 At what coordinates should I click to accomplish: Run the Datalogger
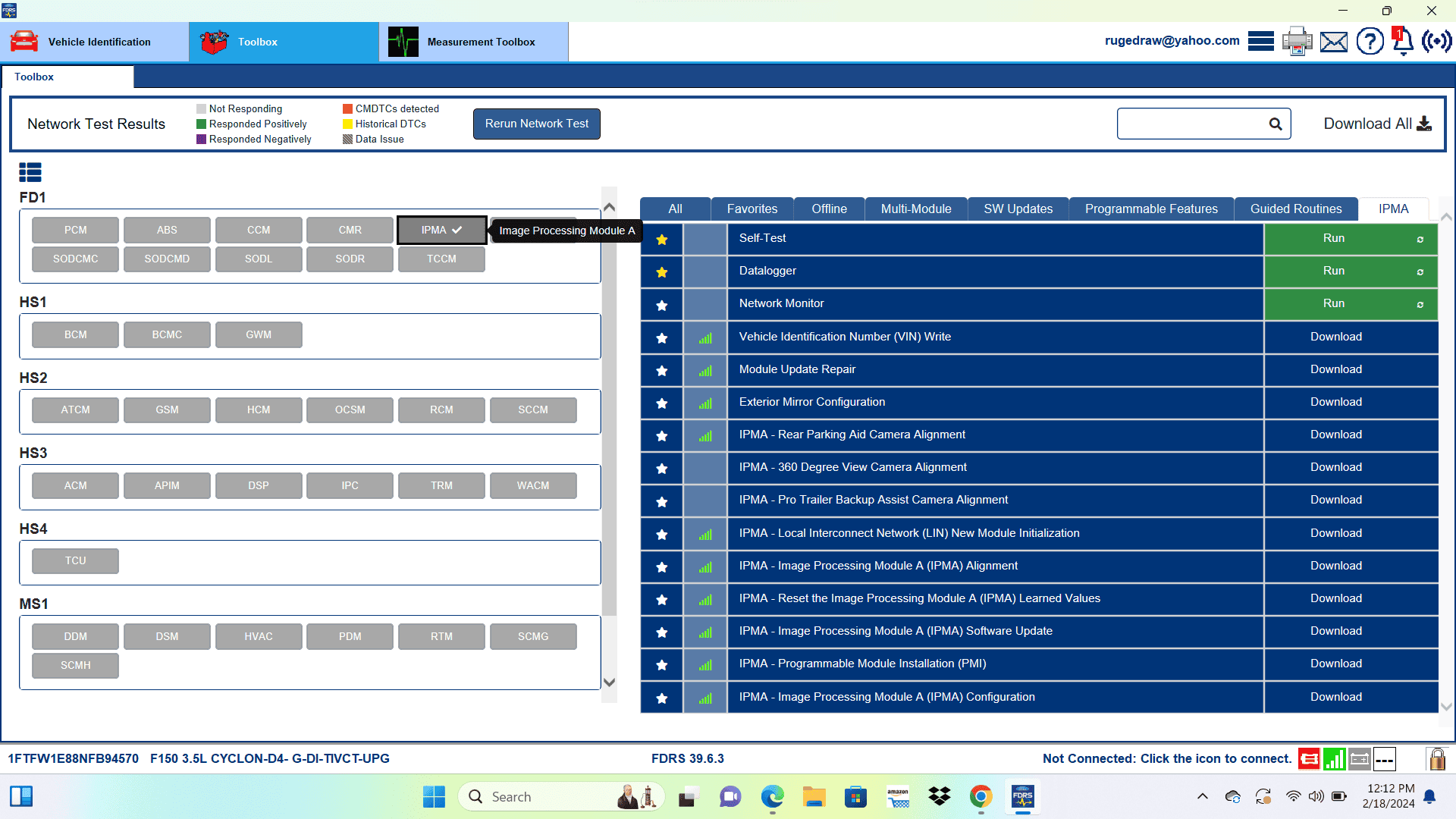click(x=1351, y=271)
